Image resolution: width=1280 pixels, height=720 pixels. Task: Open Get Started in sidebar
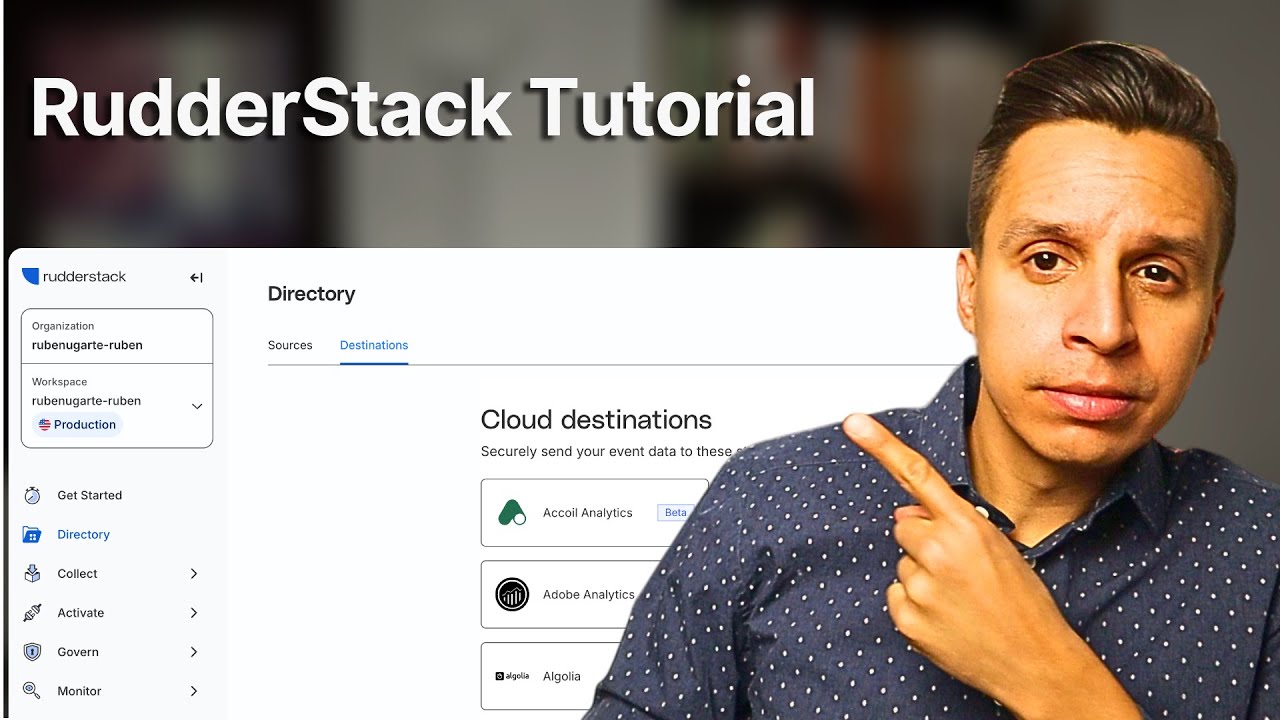[x=89, y=495]
